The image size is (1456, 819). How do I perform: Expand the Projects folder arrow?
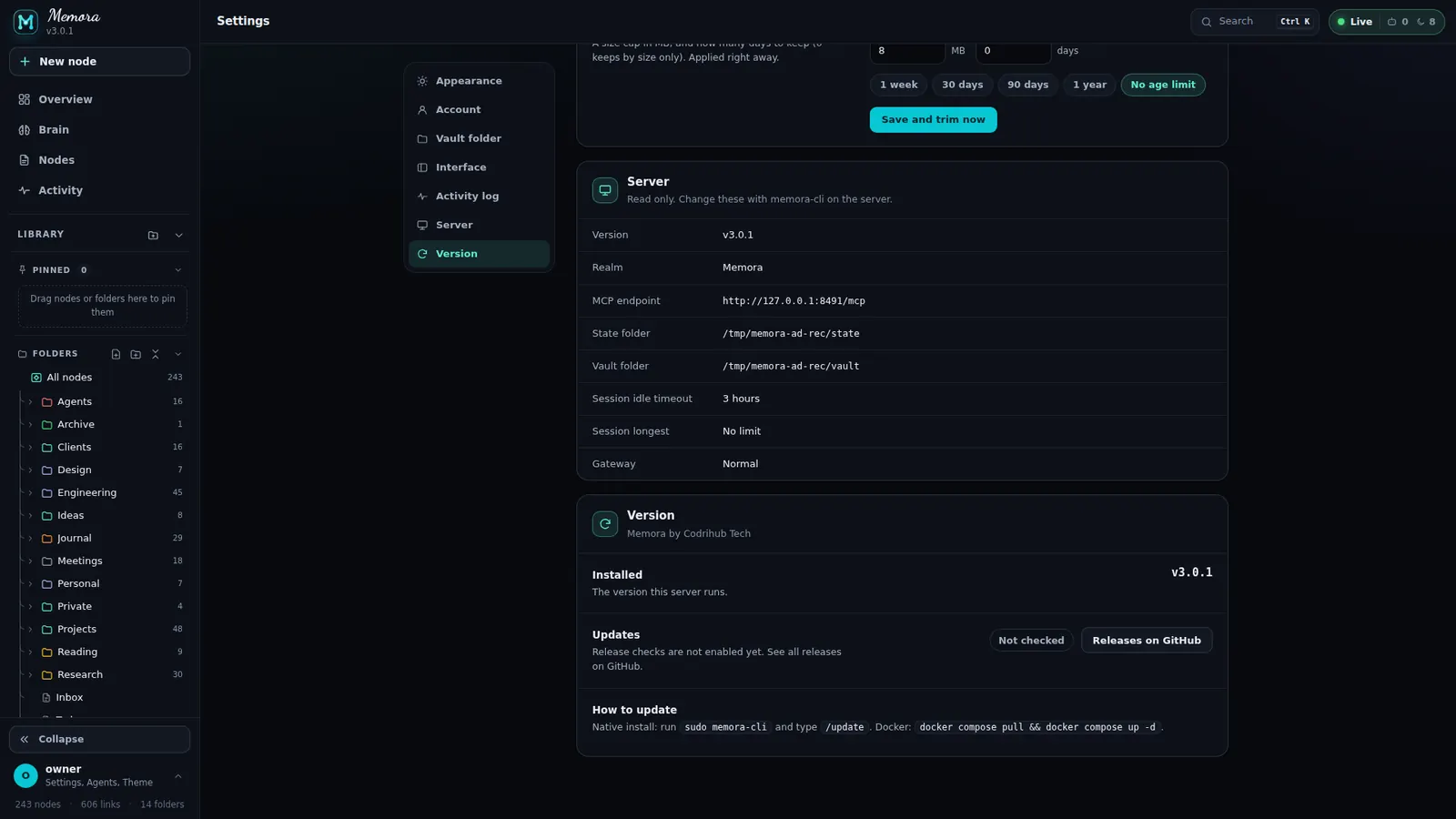(x=30, y=629)
